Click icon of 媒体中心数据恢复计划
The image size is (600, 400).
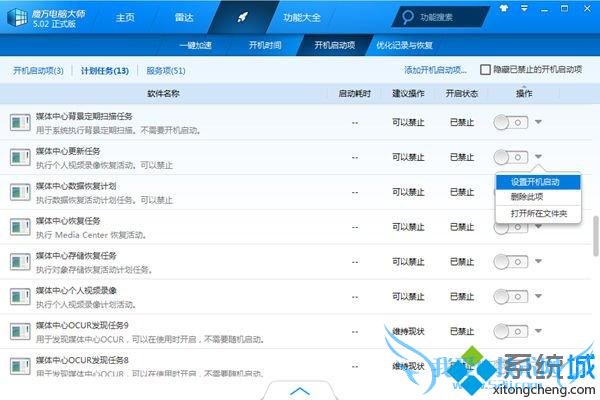tap(20, 192)
